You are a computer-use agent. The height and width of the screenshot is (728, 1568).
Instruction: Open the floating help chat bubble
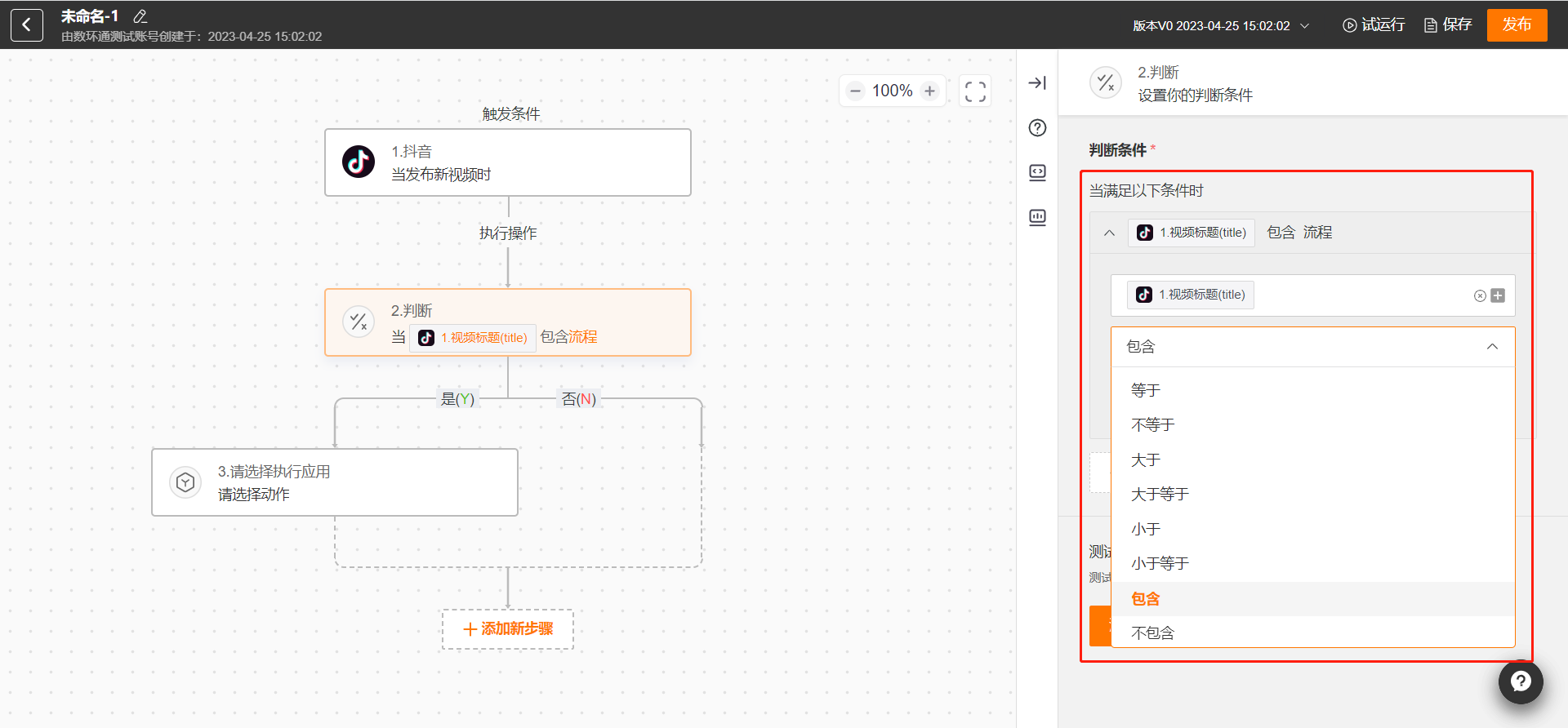(x=1520, y=681)
